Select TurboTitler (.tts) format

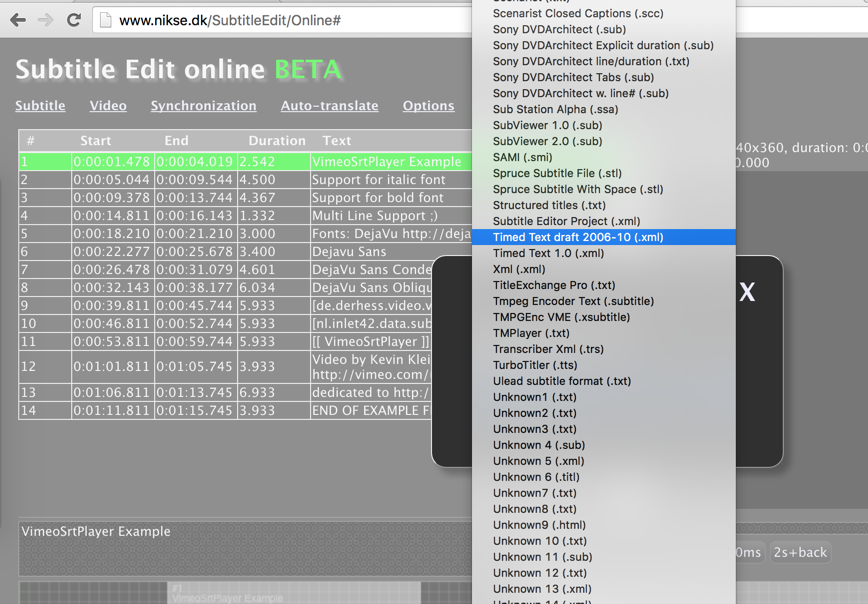pyautogui.click(x=604, y=366)
